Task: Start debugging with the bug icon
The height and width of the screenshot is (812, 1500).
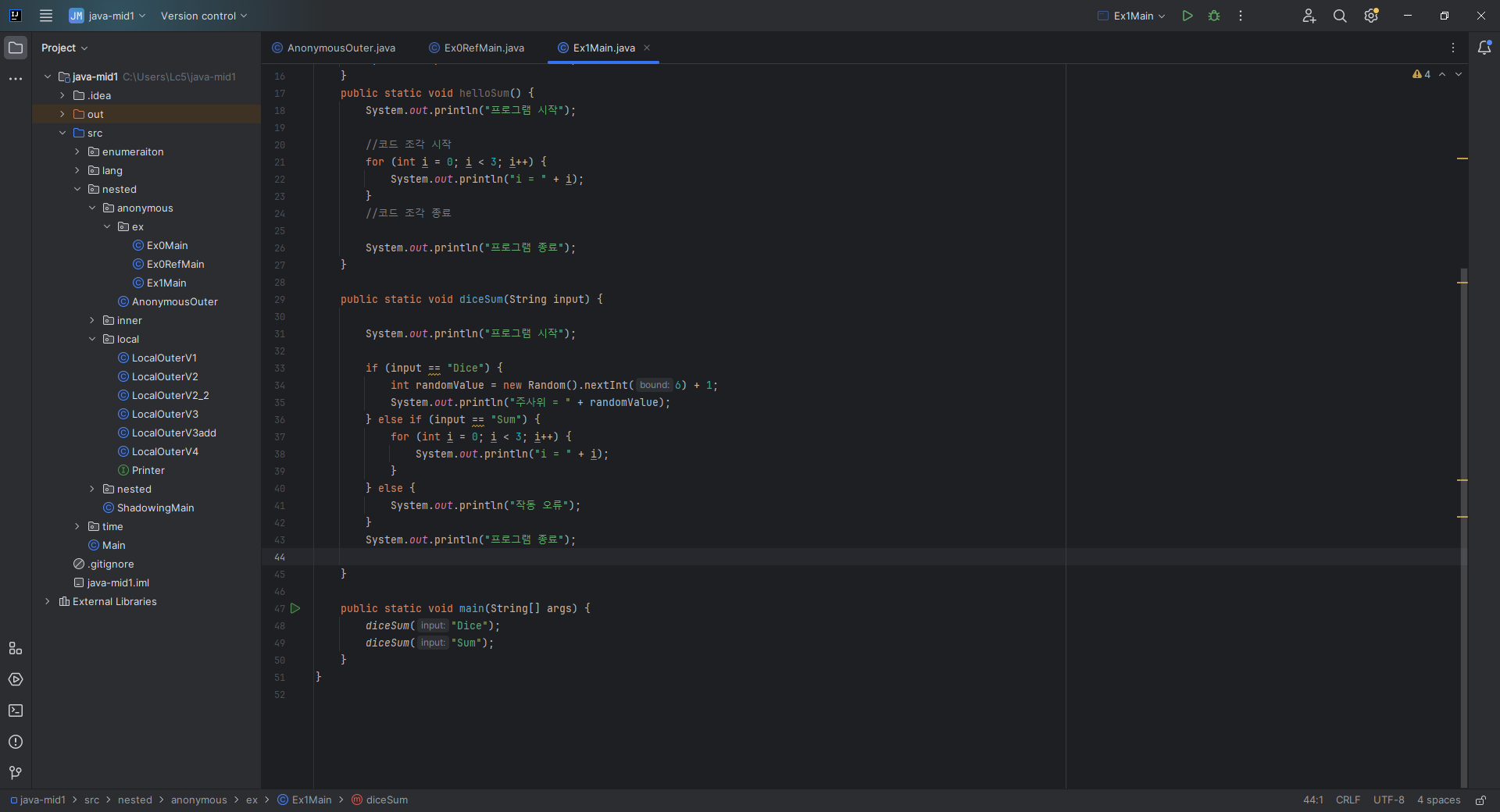Action: point(1214,16)
